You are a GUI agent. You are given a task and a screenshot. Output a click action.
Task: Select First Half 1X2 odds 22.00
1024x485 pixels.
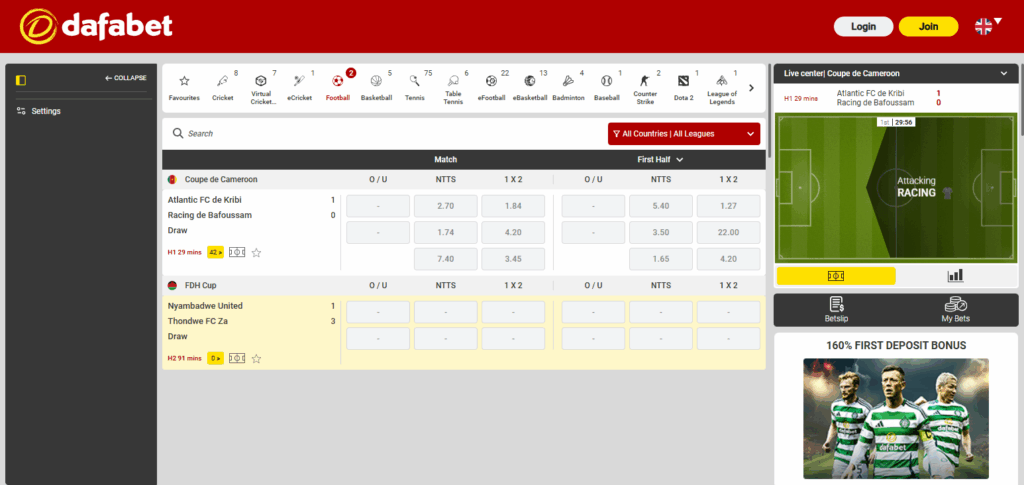coord(728,232)
